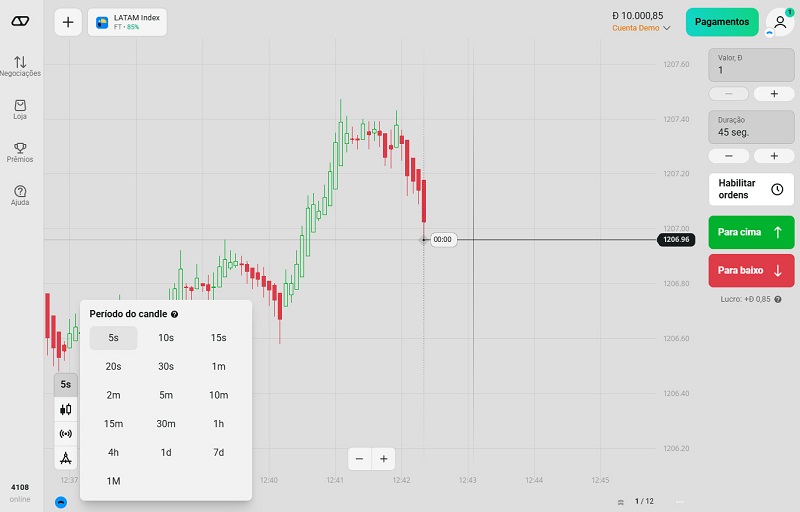This screenshot has height=512, width=800.
Task: Open the signals broadcast icon
Action: click(66, 433)
